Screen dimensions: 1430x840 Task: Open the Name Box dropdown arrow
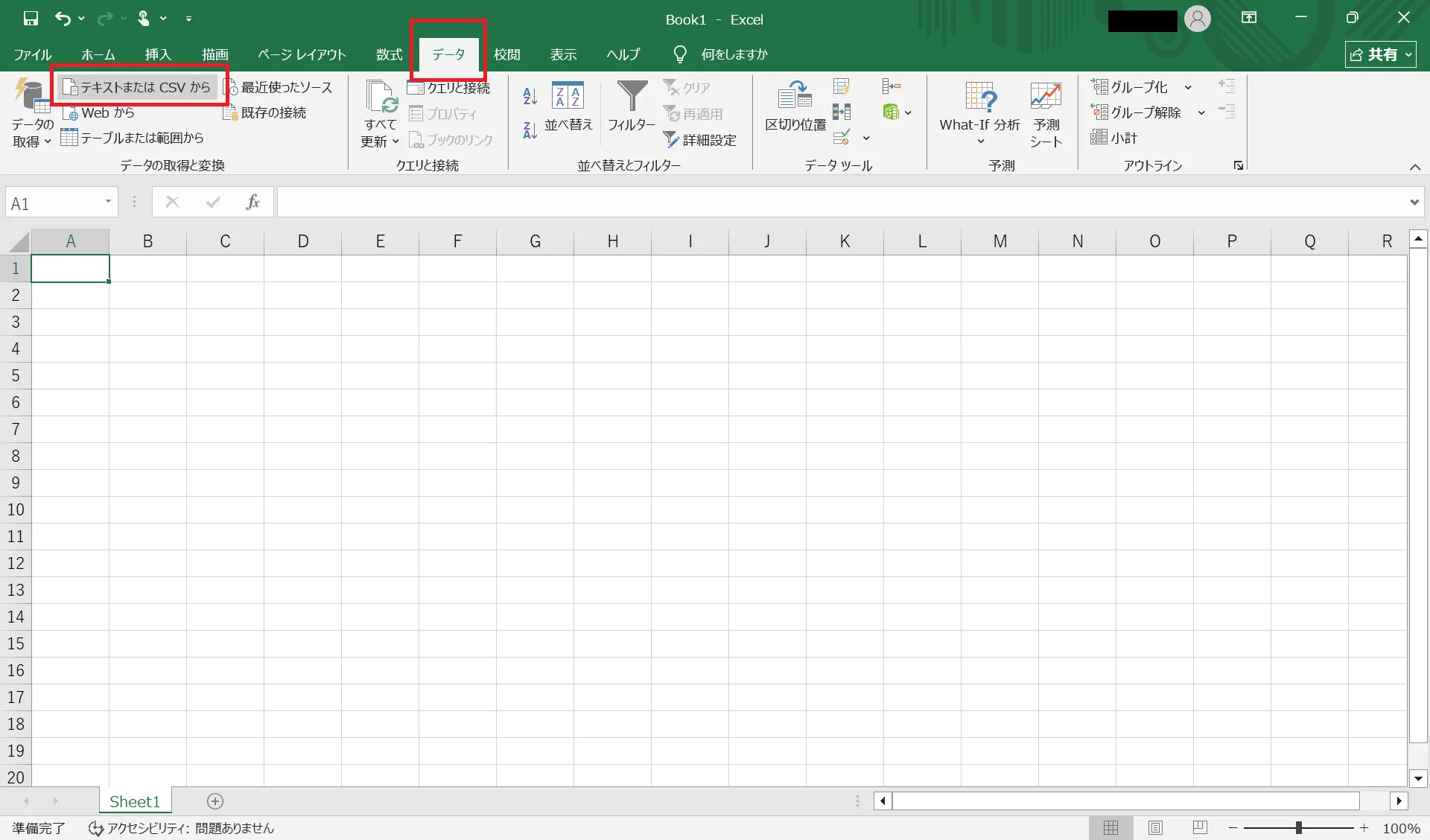pyautogui.click(x=108, y=202)
